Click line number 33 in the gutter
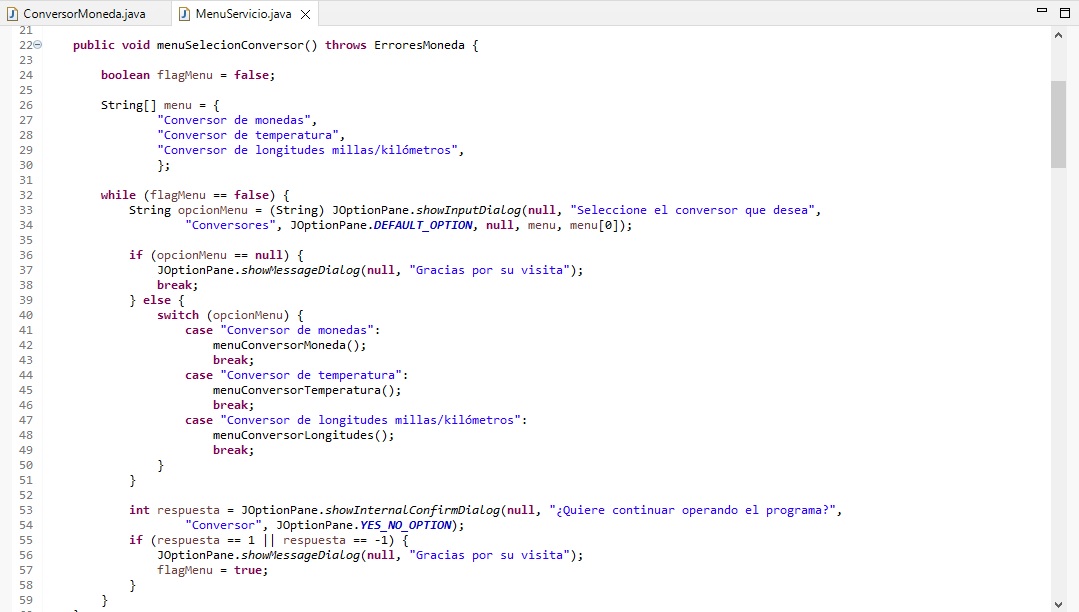The width and height of the screenshot is (1079, 612). point(26,210)
